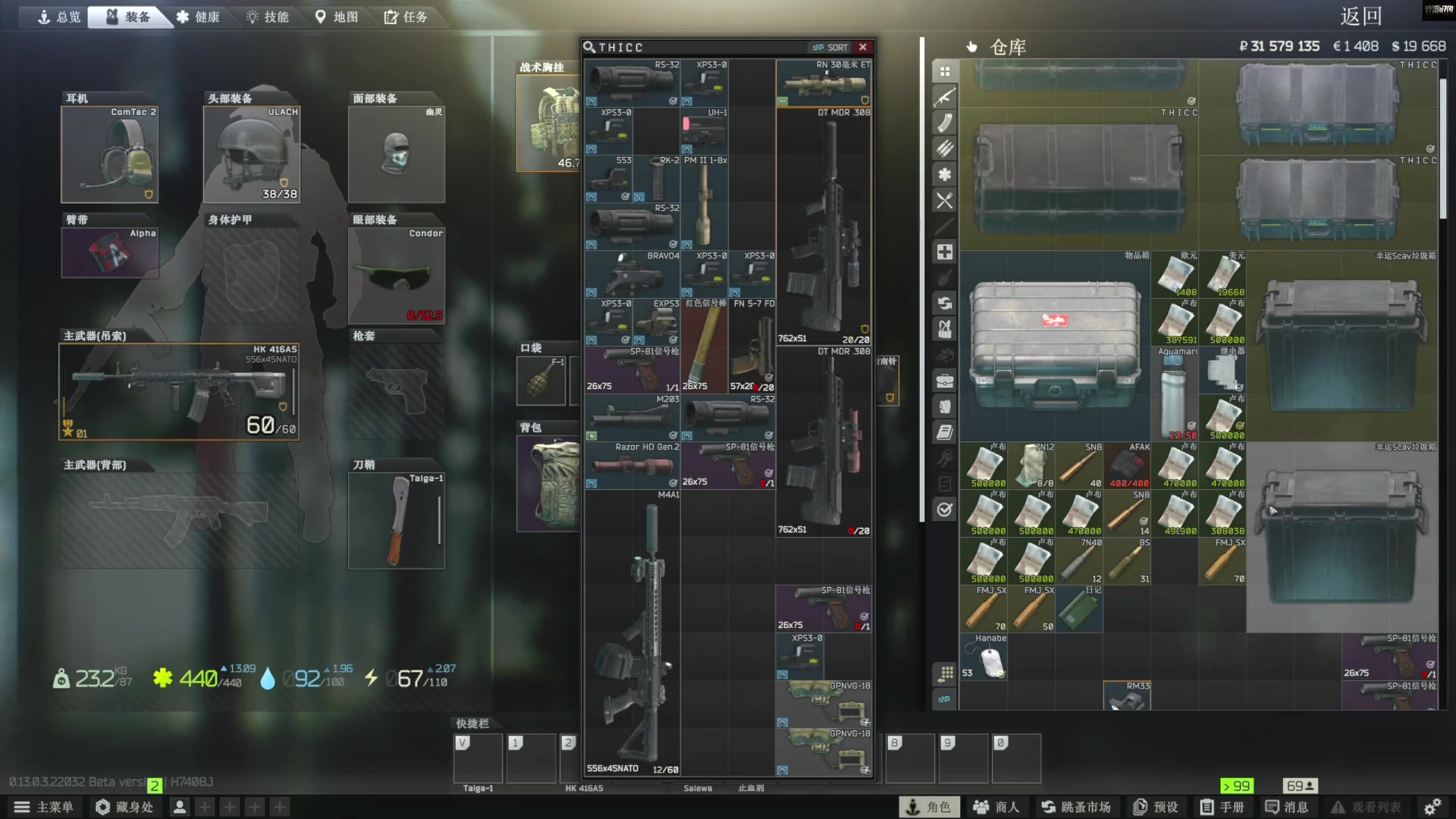Filter stash by food fork-knife icon
This screenshot has width=1456, height=819.
pyautogui.click(x=945, y=200)
